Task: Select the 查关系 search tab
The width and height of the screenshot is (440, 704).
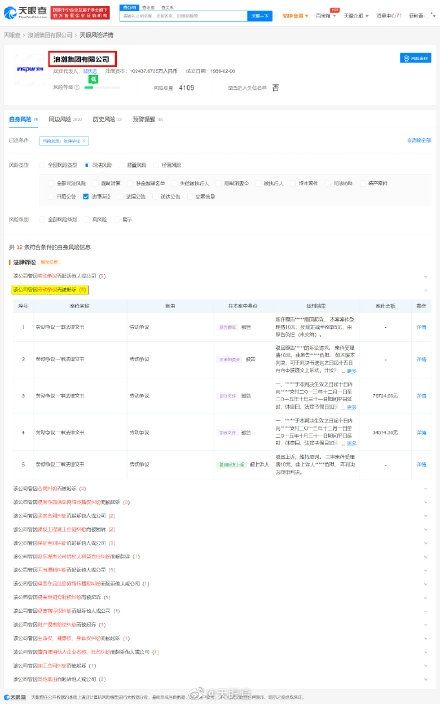Action: 167,8
